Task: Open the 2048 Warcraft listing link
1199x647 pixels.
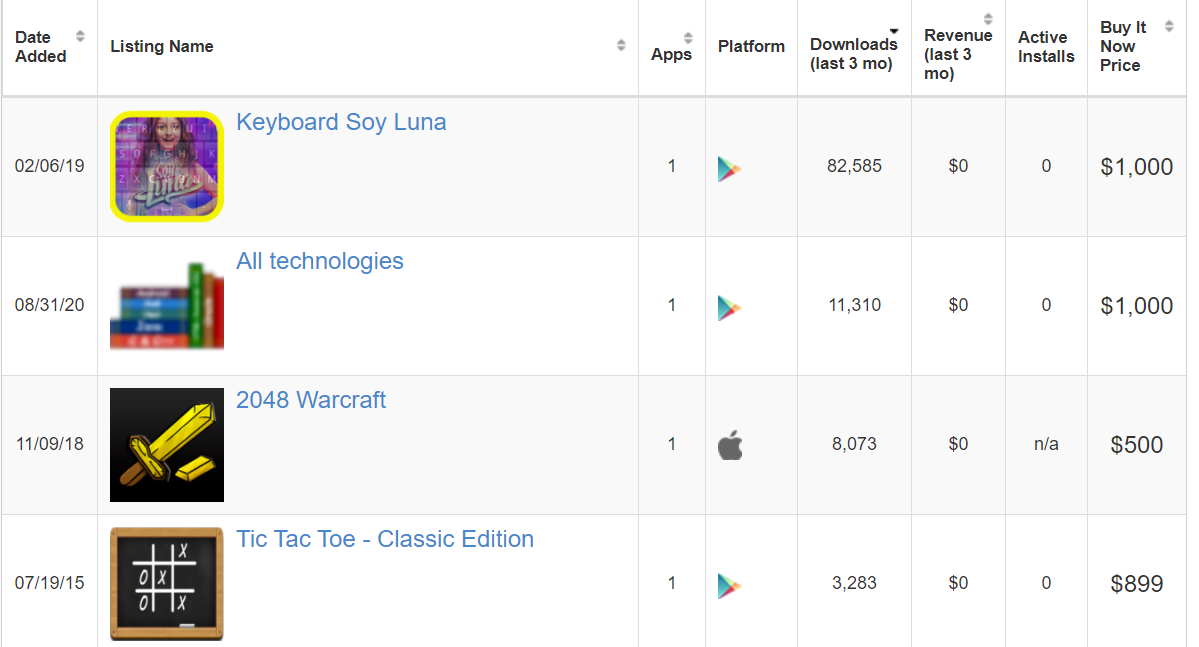Action: coord(310,400)
